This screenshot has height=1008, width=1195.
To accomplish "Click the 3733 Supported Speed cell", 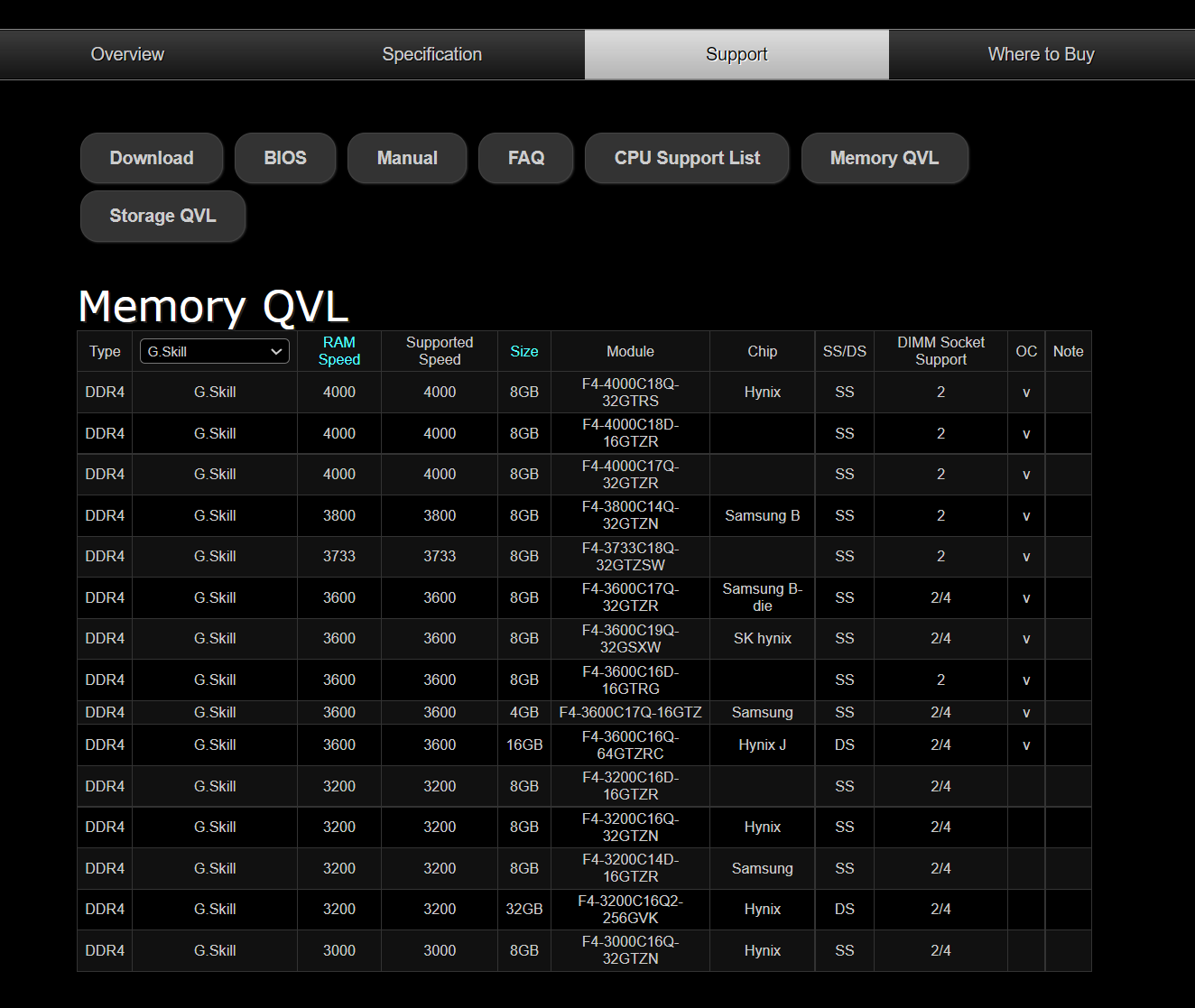I will (x=440, y=557).
